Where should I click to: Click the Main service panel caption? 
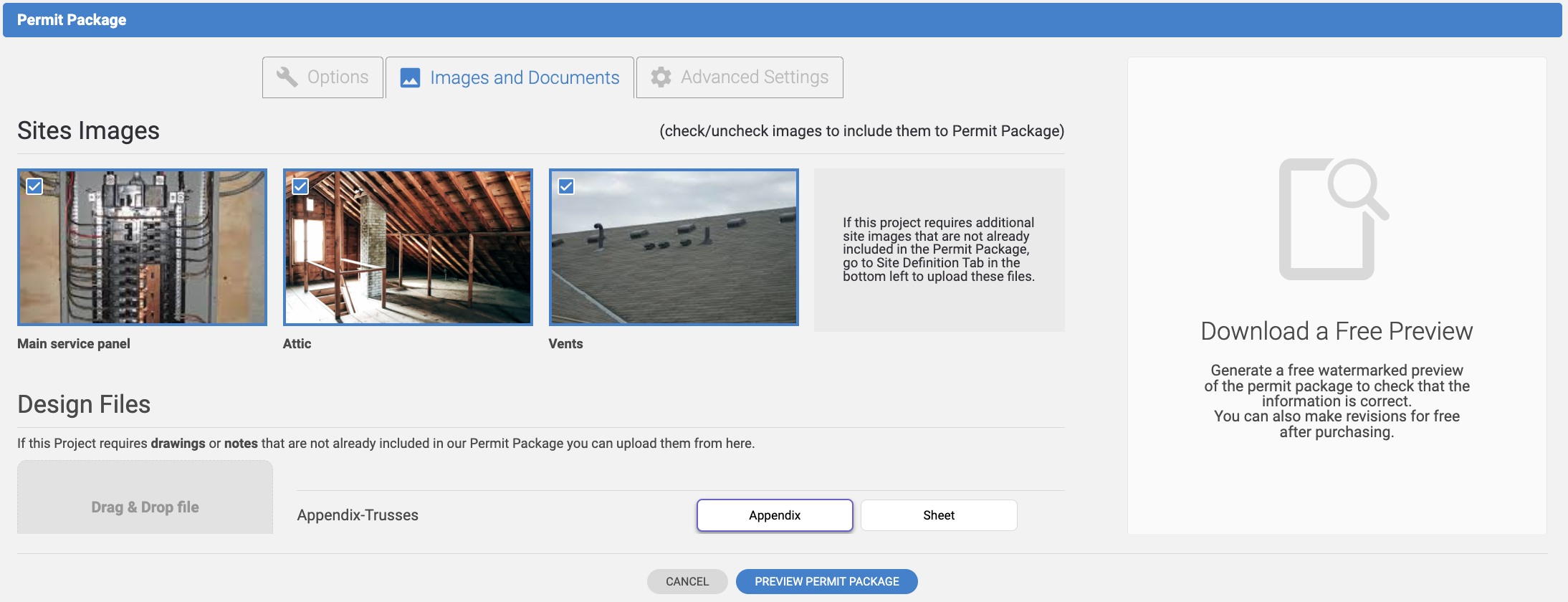click(x=74, y=344)
